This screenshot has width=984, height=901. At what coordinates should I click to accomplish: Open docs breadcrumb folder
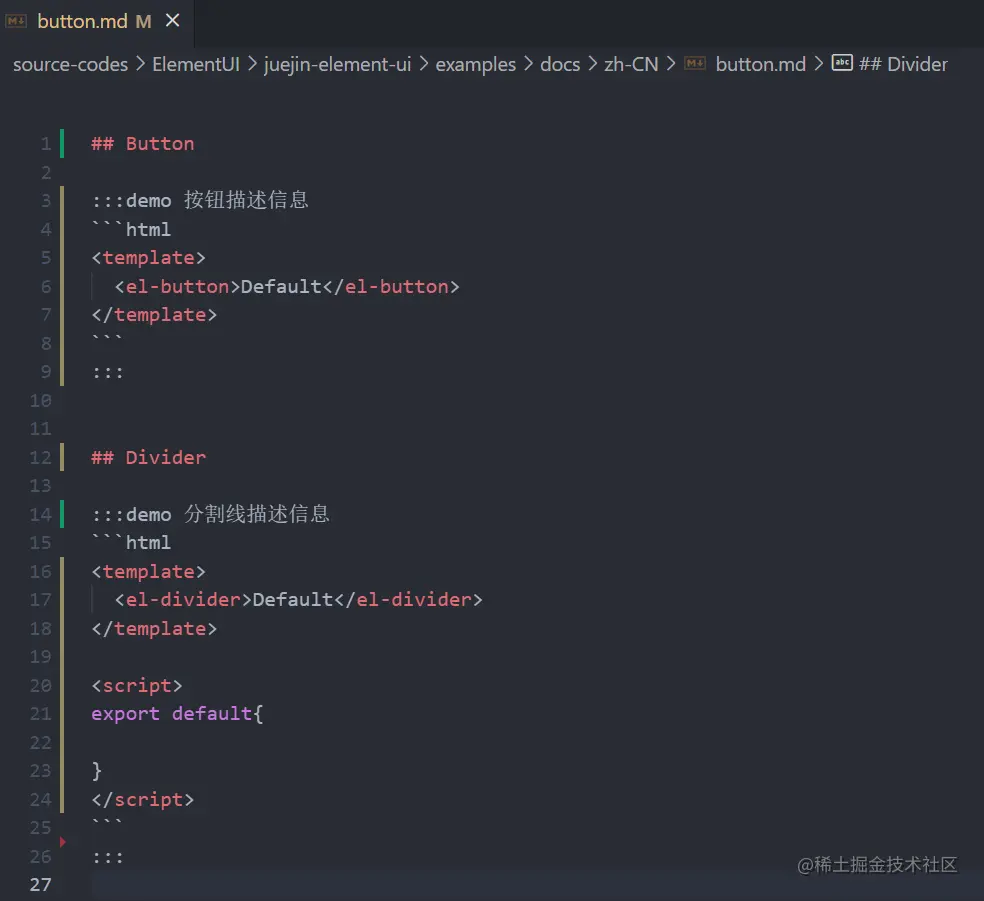click(560, 64)
